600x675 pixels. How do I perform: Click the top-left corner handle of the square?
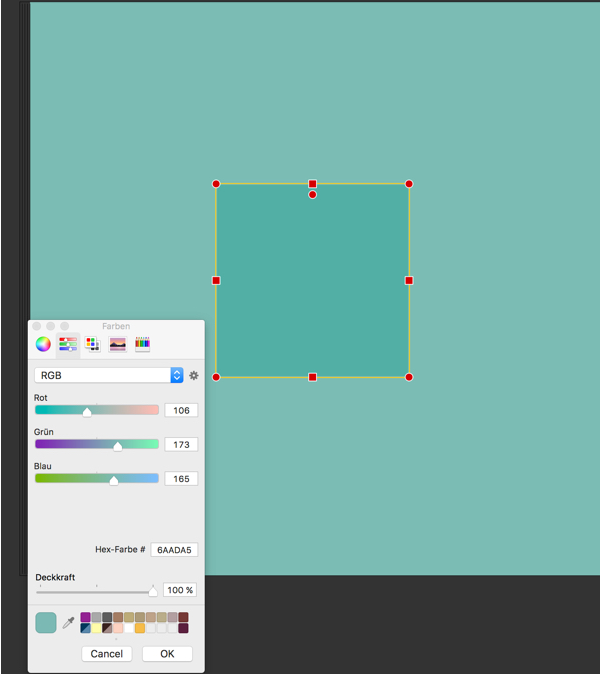point(216,184)
